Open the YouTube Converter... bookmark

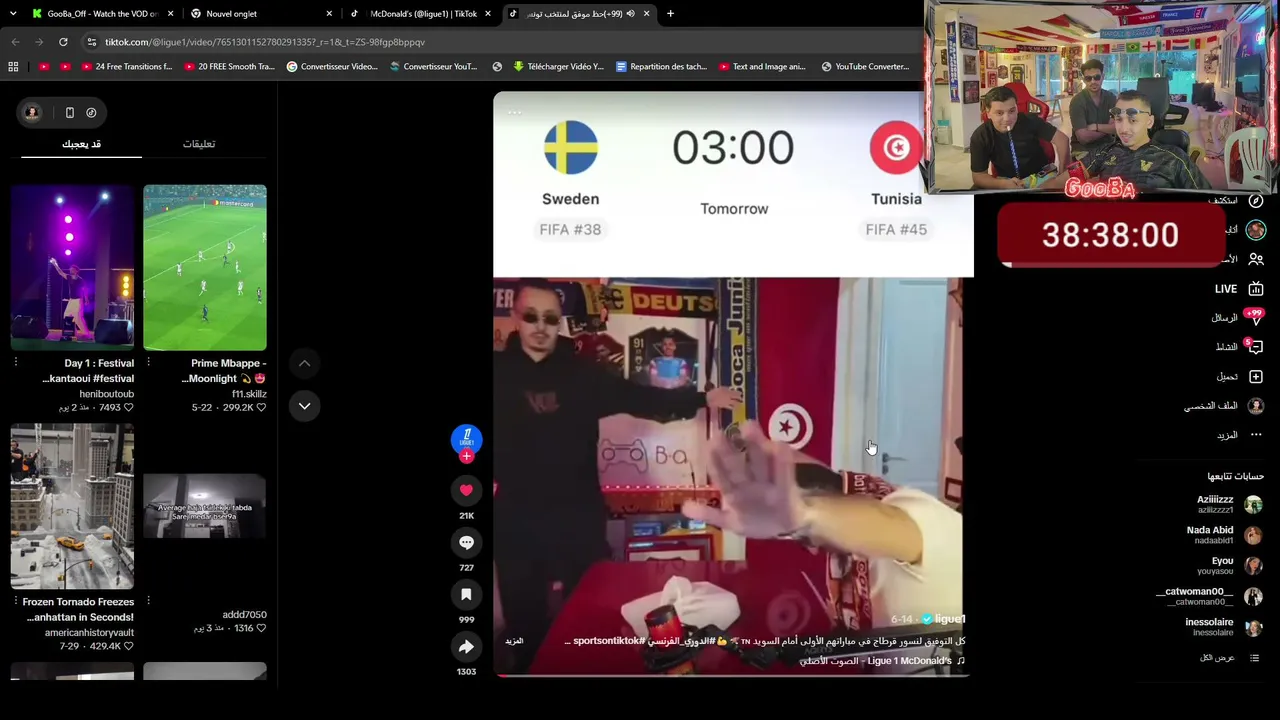[x=864, y=67]
